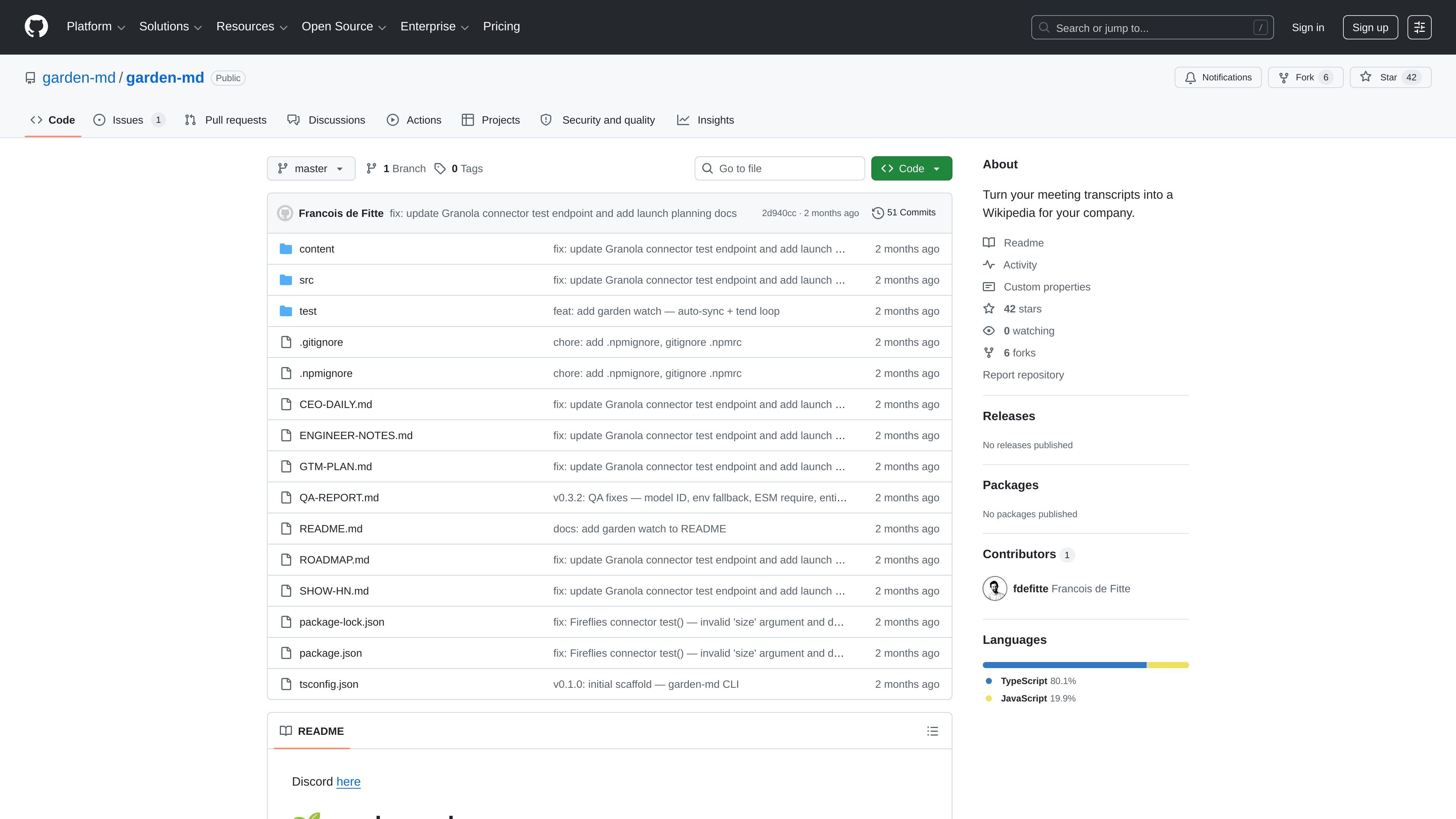Click the Readme book icon in About
1456x819 pixels.
pyautogui.click(x=988, y=243)
